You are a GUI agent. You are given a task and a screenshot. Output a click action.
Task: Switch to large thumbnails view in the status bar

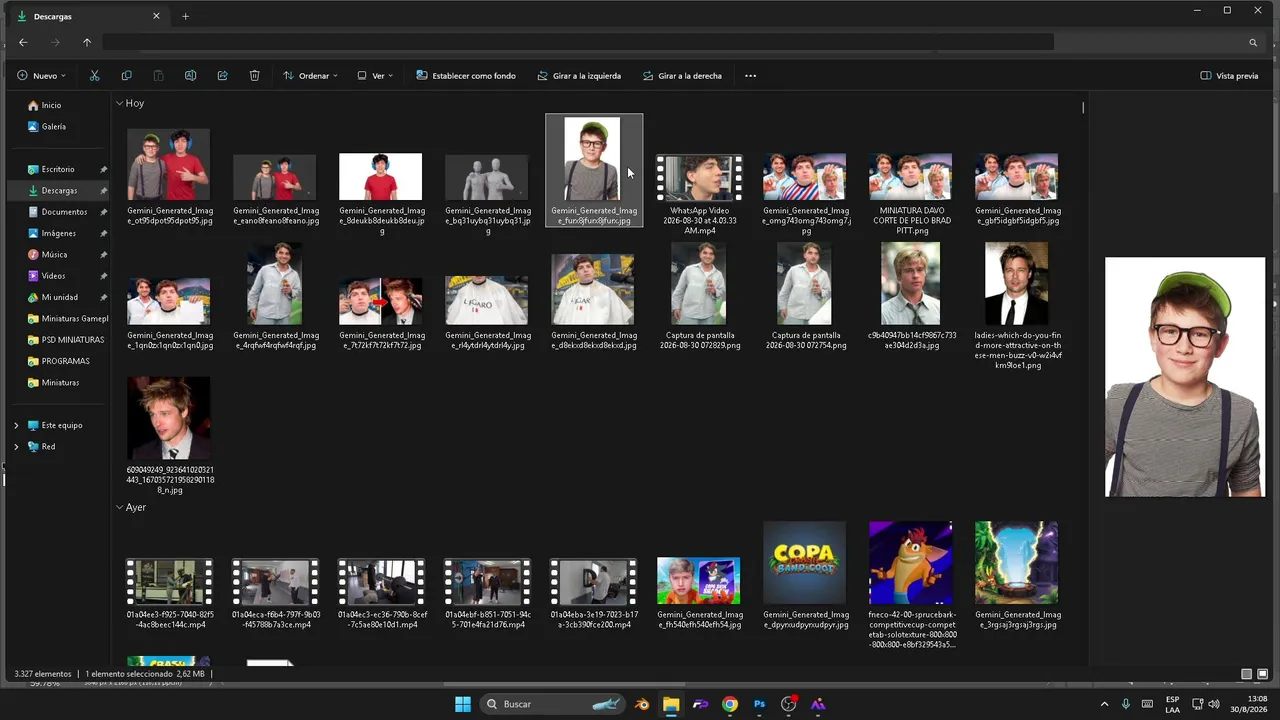pyautogui.click(x=1262, y=674)
